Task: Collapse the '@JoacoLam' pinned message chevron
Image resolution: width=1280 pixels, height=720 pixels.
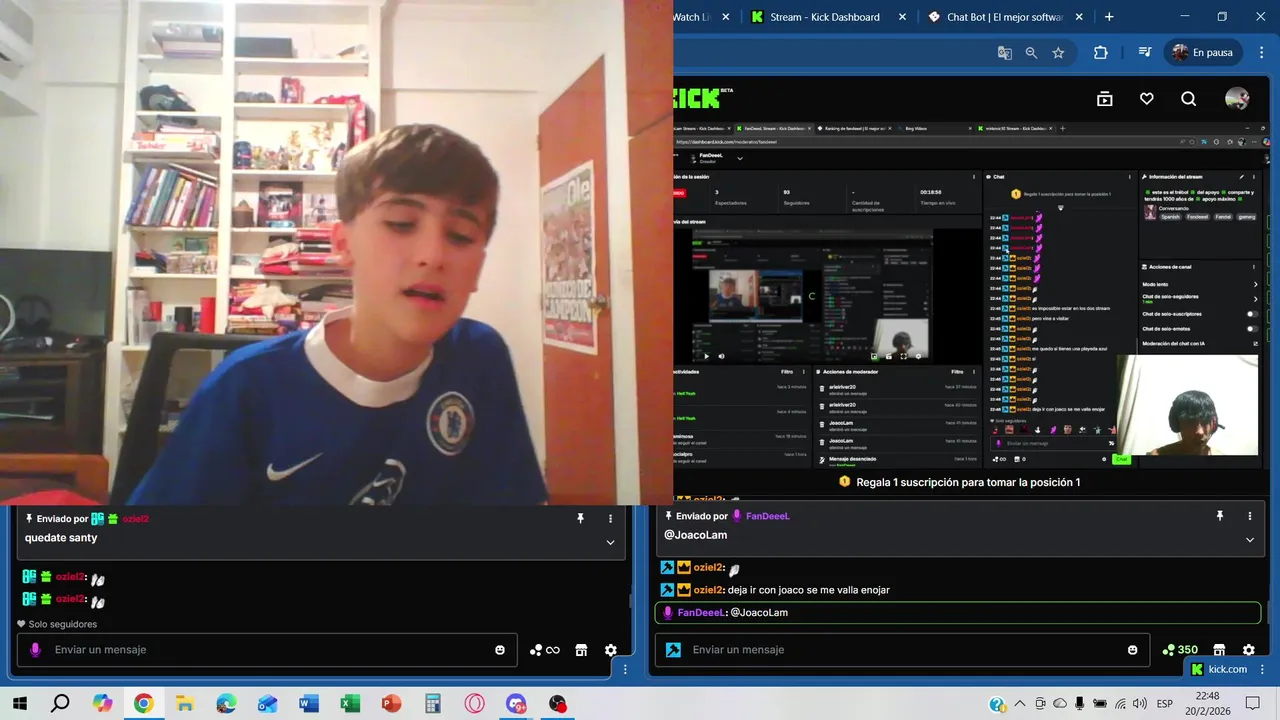Action: point(1249,540)
